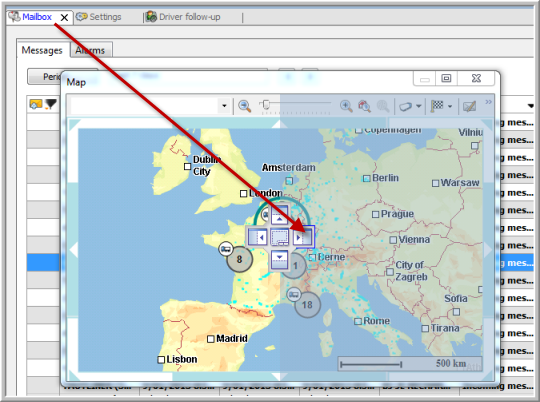Click the center docking icon
The image size is (540, 402).
point(279,238)
